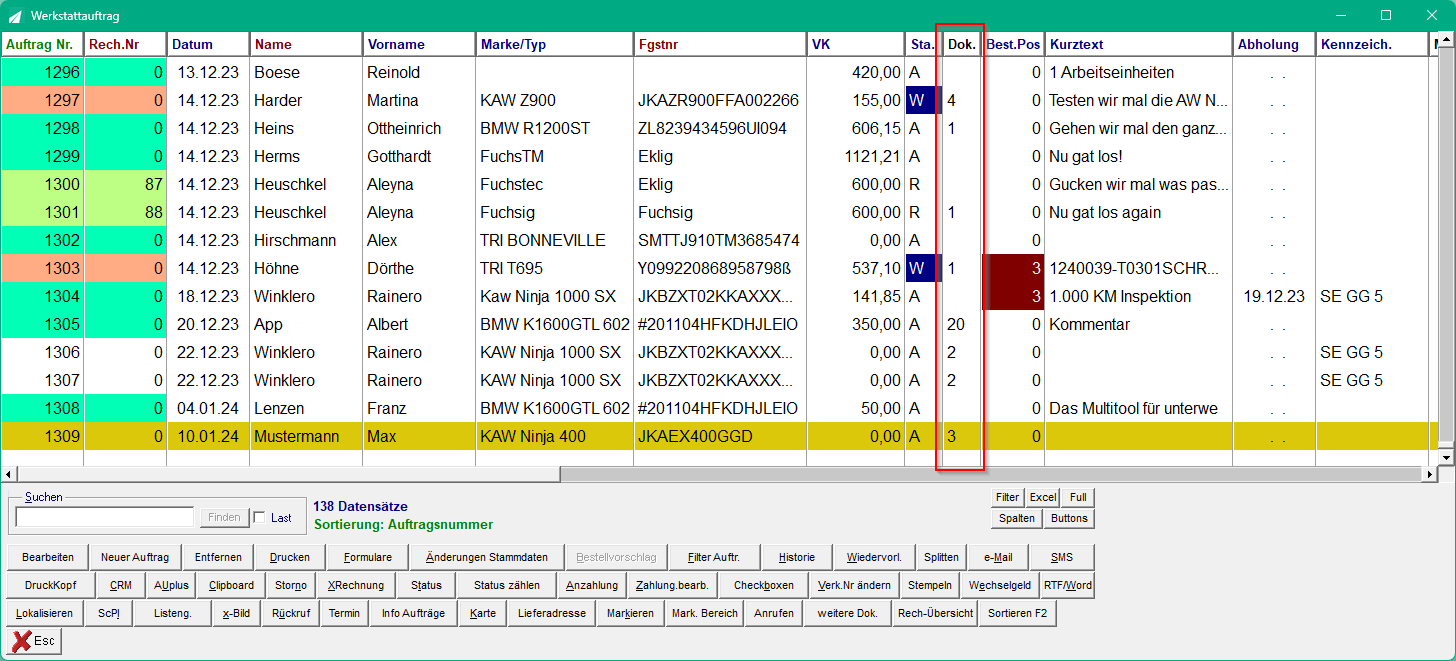Click the Anrufen button
The height and width of the screenshot is (661, 1456).
pos(774,613)
